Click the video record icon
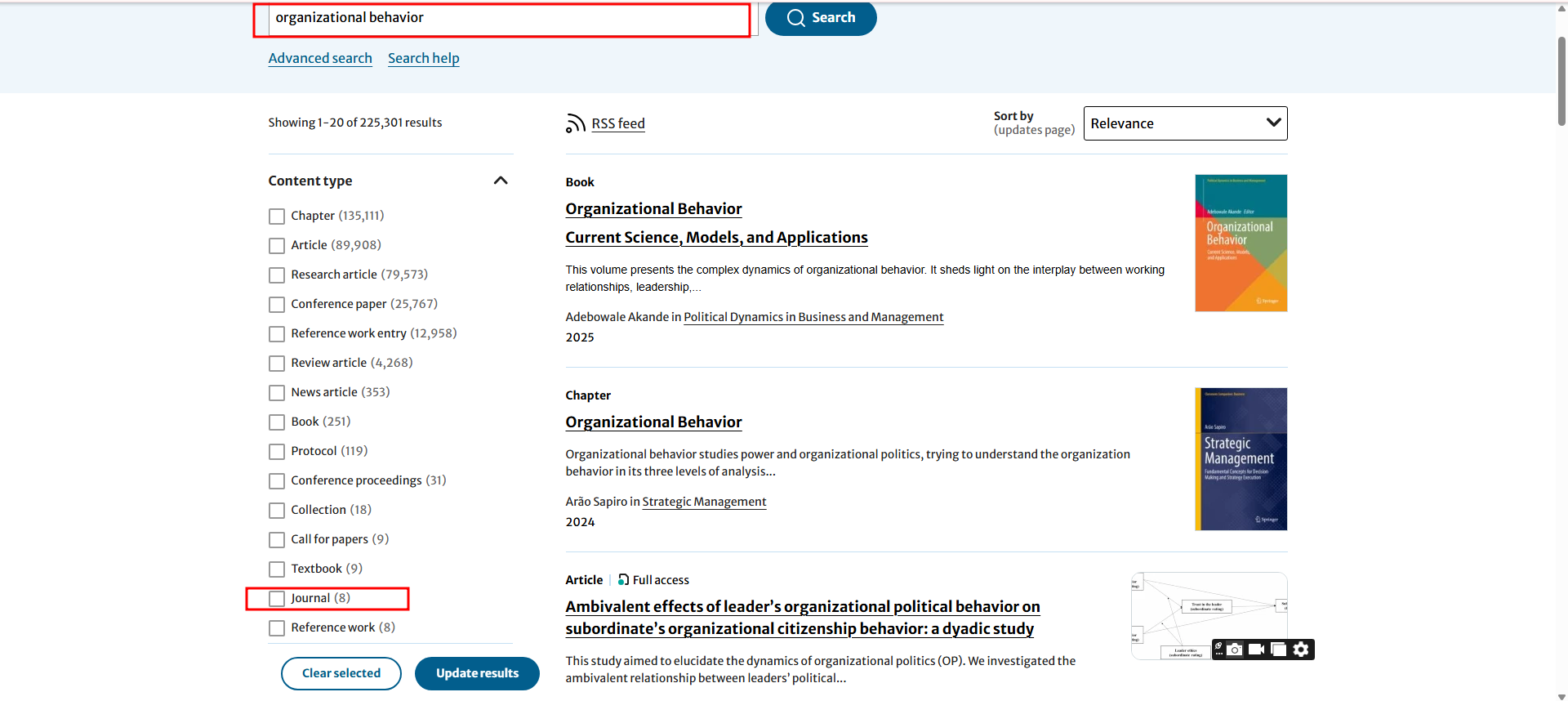 [x=1257, y=650]
